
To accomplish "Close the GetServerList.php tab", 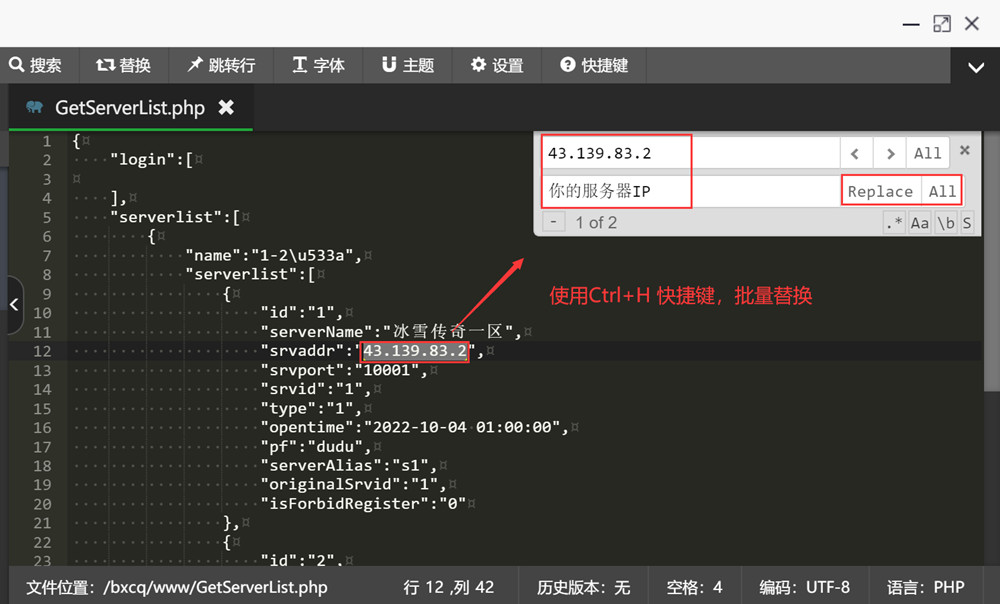I will coord(227,107).
